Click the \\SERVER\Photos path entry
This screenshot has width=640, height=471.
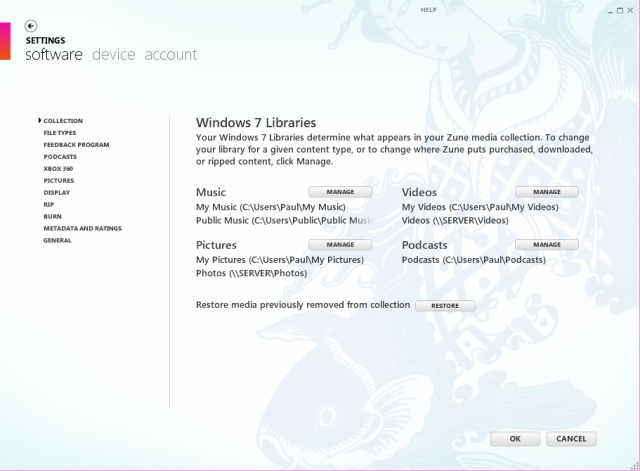pyautogui.click(x=251, y=273)
